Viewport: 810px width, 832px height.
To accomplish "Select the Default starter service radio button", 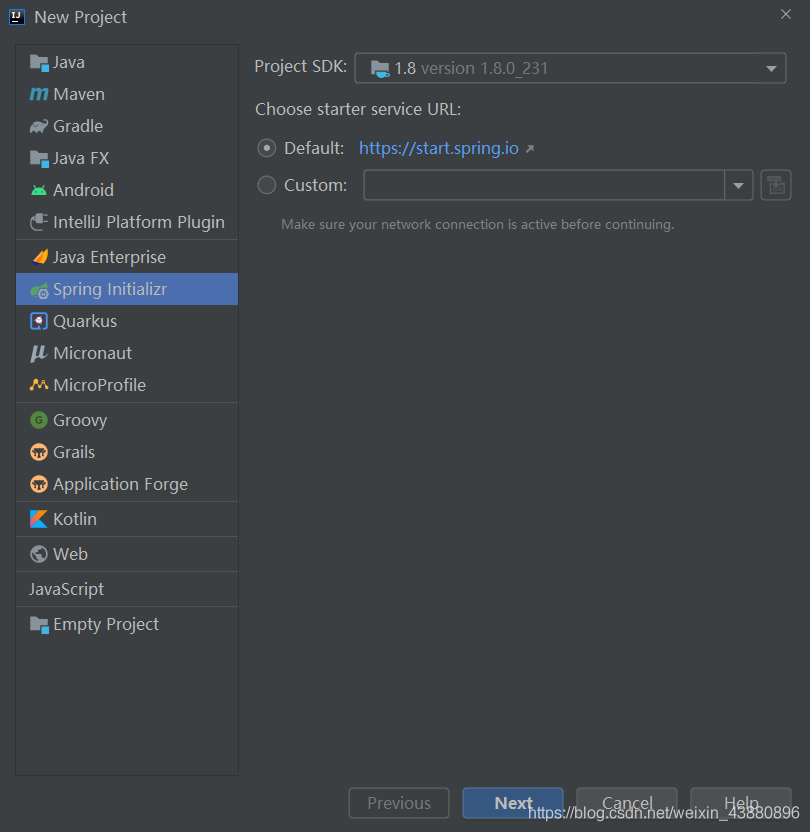I will coord(266,148).
